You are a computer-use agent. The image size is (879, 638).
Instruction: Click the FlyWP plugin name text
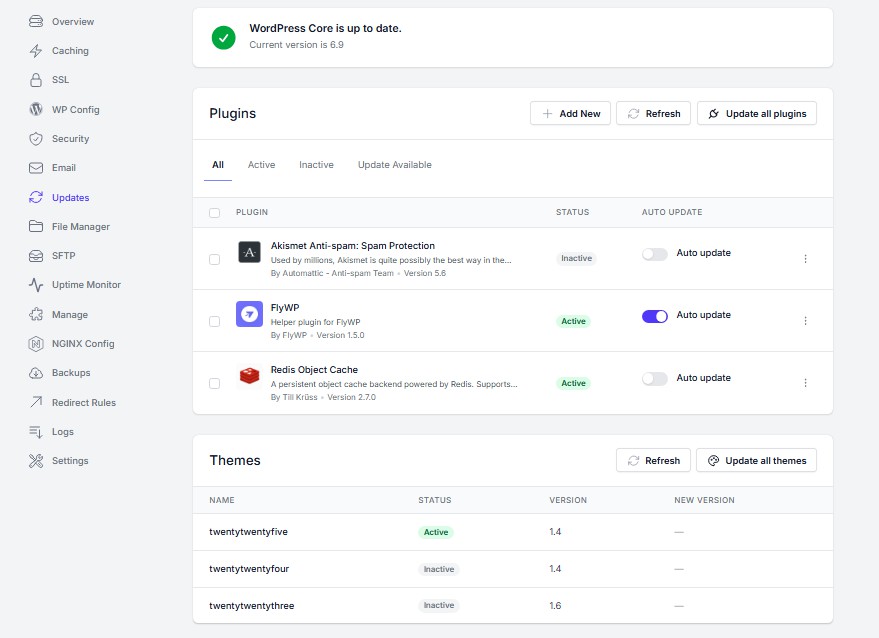coord(285,307)
